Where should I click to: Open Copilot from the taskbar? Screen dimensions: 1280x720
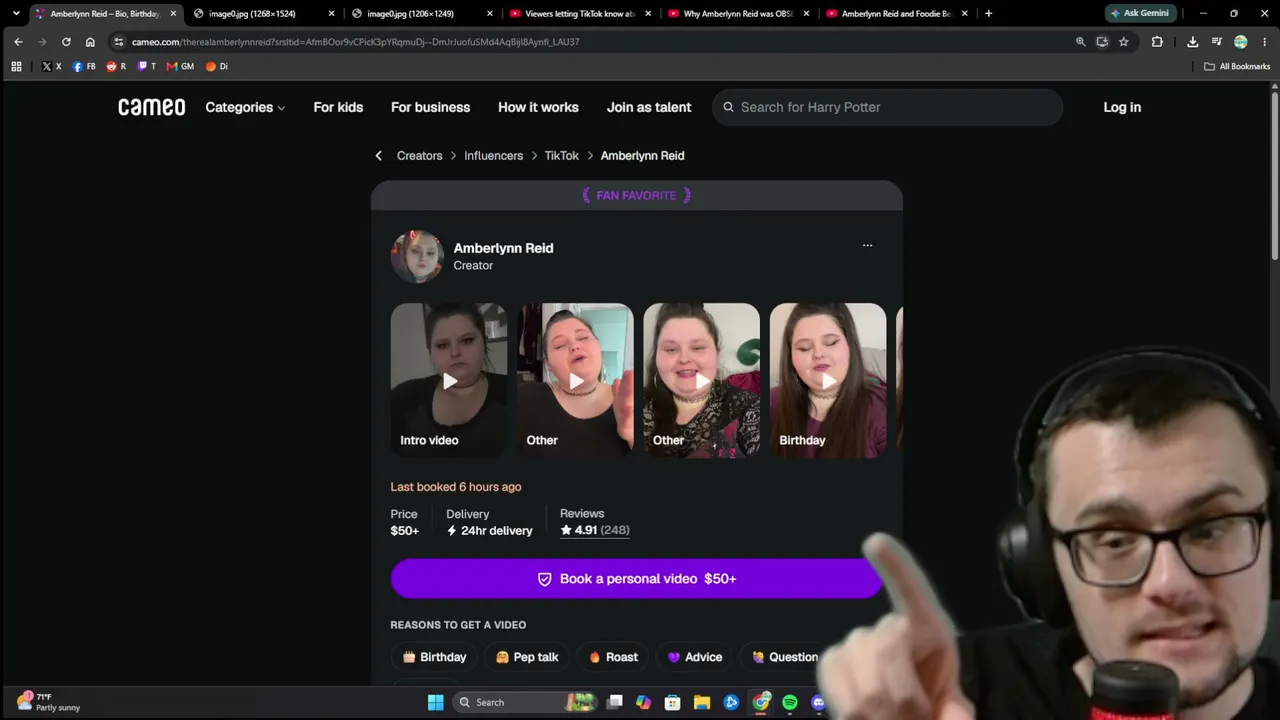[x=643, y=702]
